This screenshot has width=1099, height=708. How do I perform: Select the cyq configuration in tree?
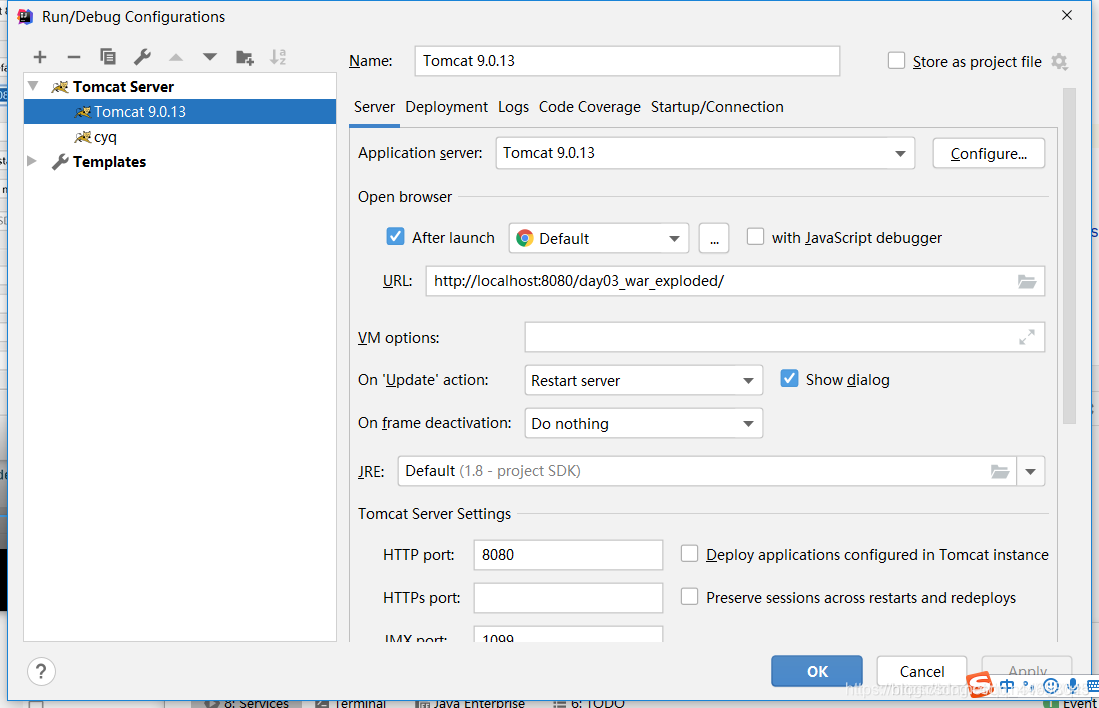coord(180,137)
